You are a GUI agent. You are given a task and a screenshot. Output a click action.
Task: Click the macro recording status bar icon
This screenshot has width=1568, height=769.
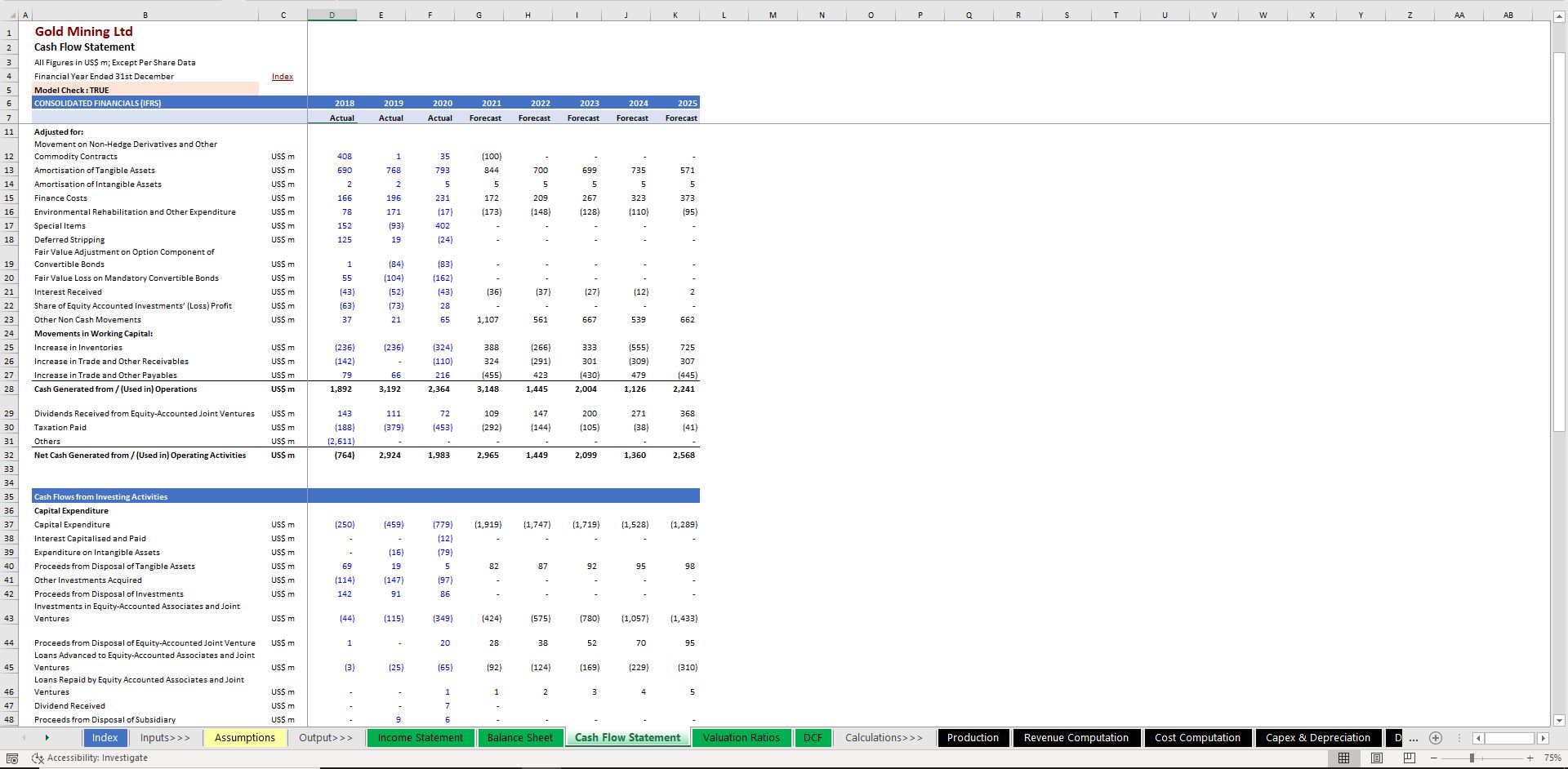tap(12, 758)
